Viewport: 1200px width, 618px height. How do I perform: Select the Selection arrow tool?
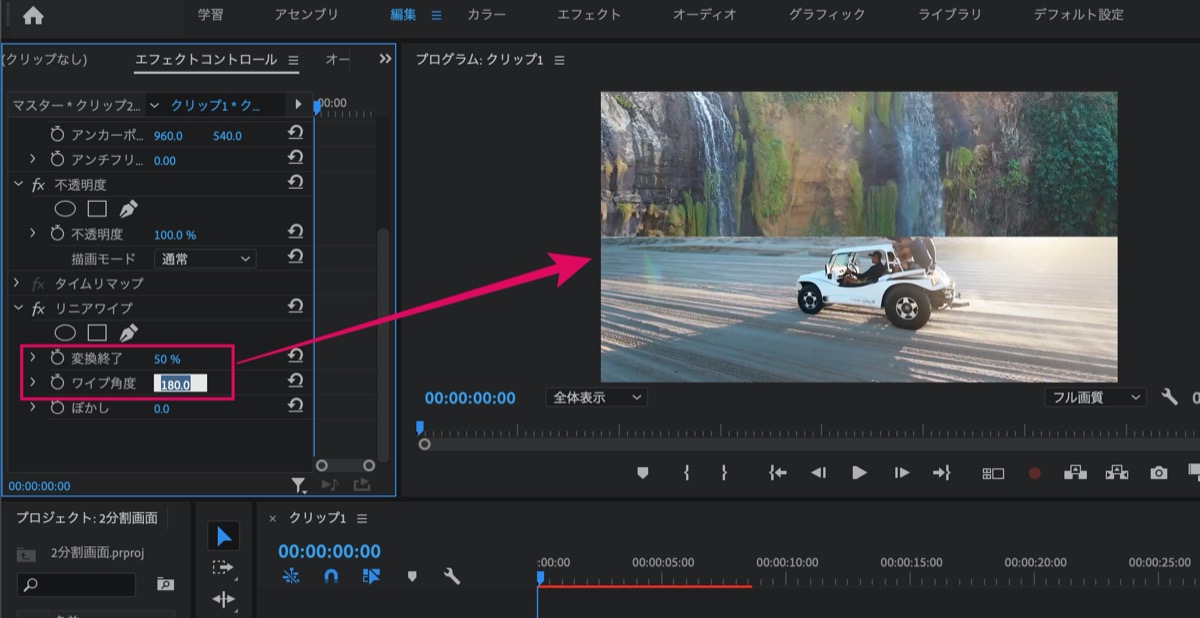223,537
